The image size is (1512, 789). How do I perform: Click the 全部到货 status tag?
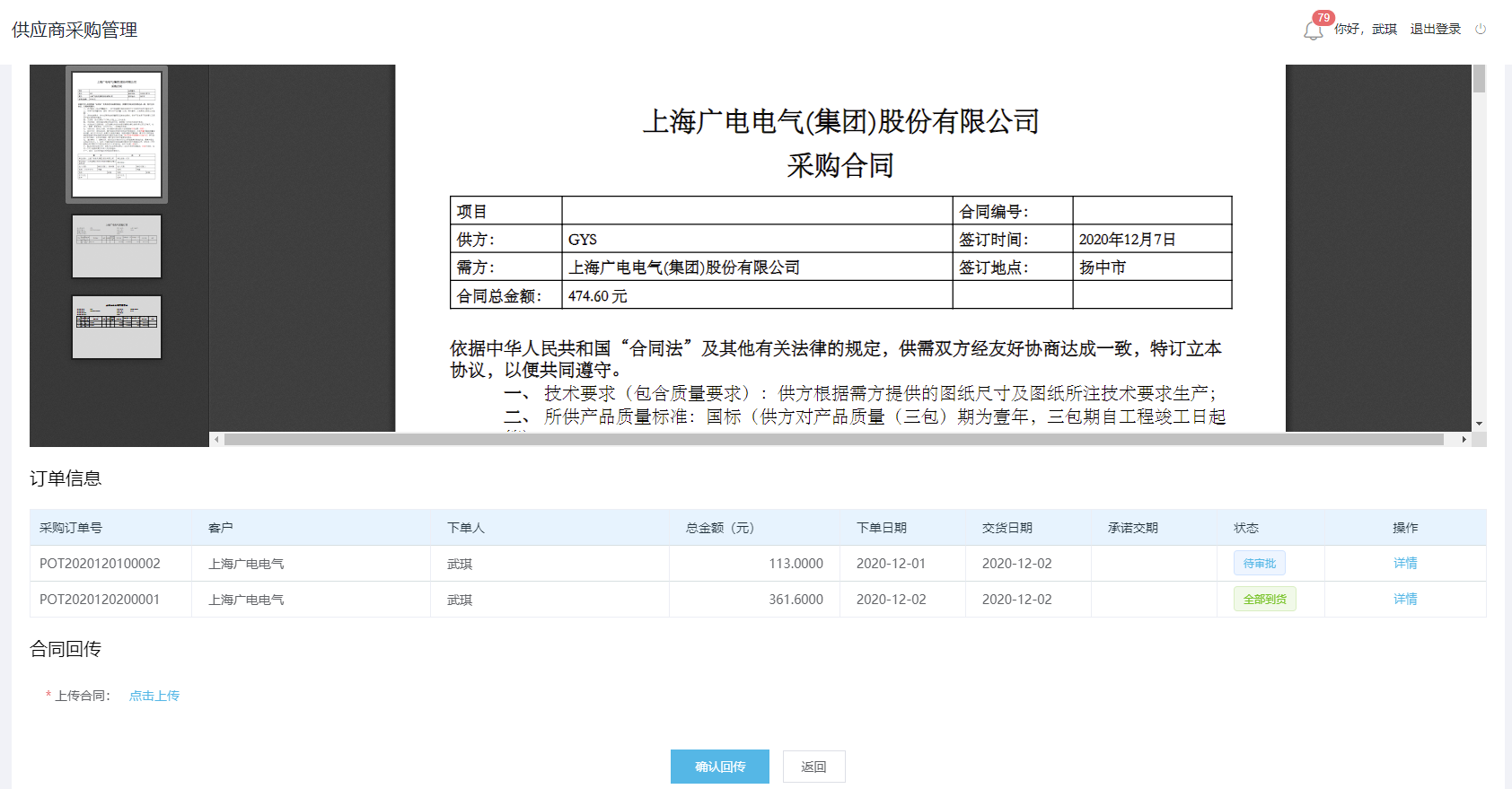[1264, 600]
